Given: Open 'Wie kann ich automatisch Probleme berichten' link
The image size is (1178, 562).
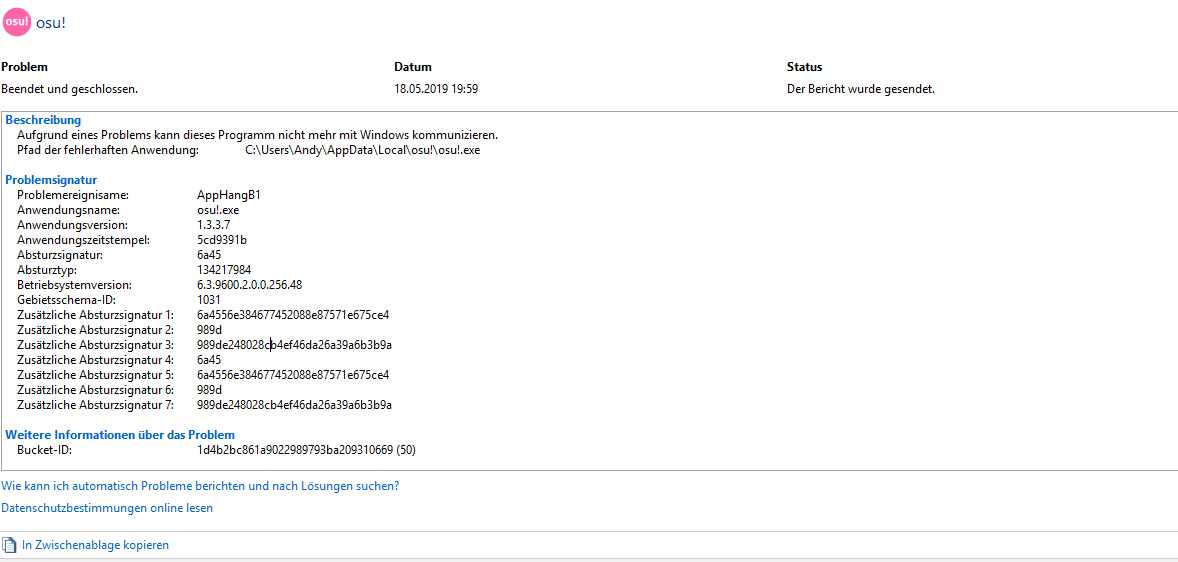Looking at the screenshot, I should (200, 485).
